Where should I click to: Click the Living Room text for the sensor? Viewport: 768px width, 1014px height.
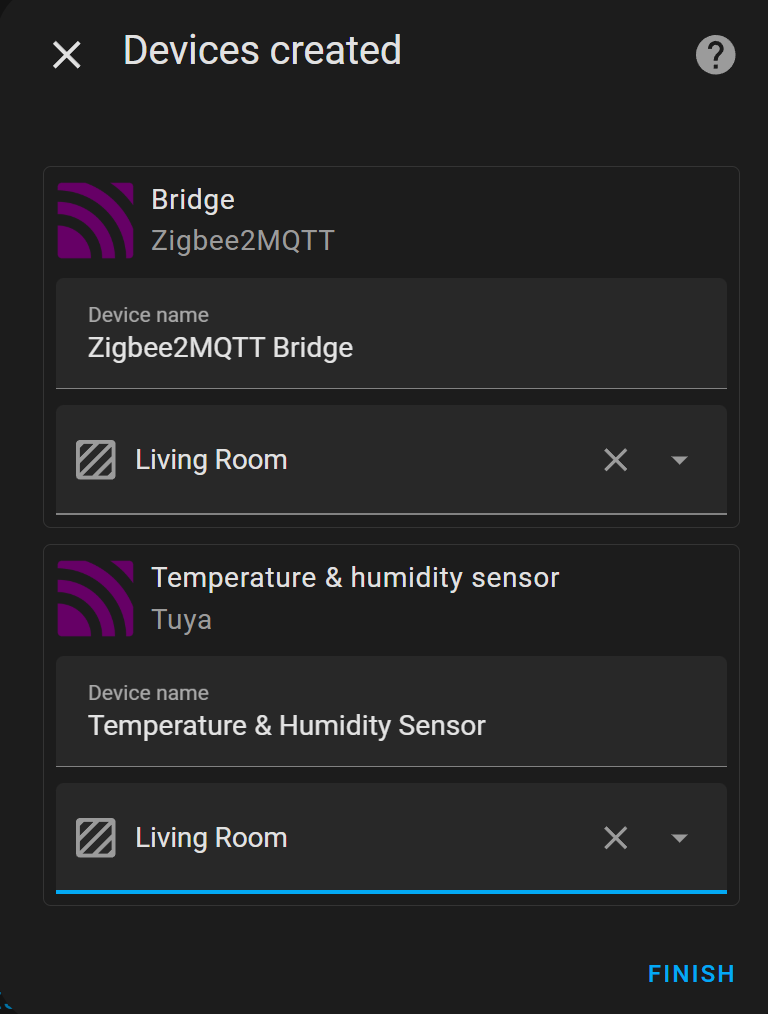coord(210,838)
